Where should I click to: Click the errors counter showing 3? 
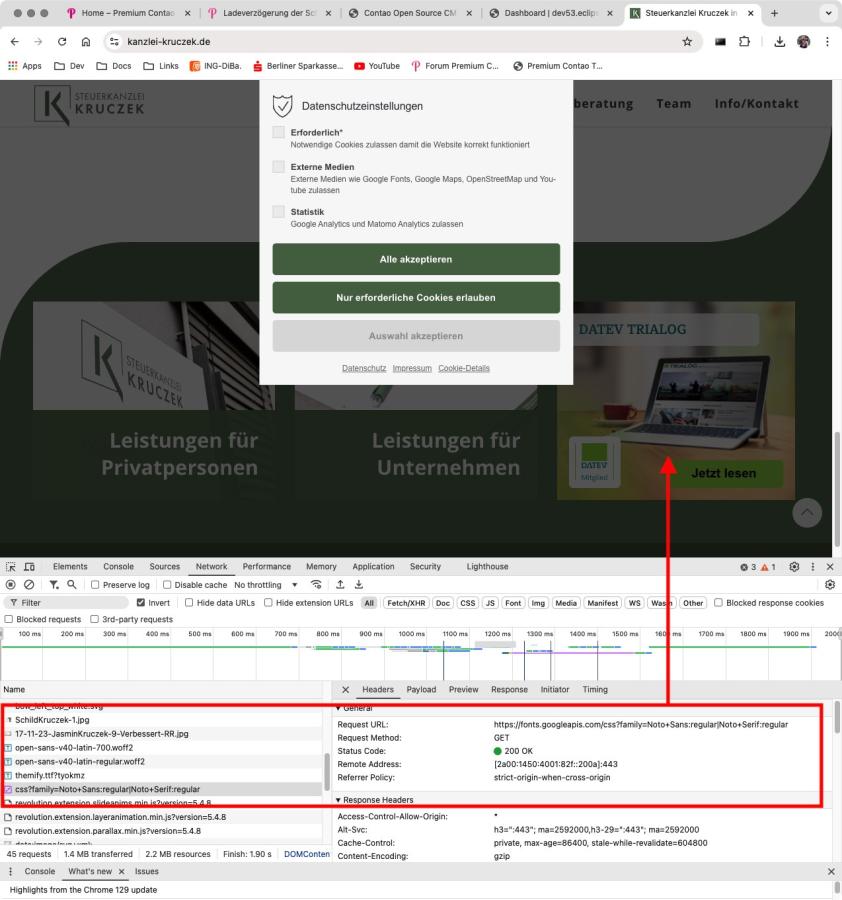click(748, 567)
